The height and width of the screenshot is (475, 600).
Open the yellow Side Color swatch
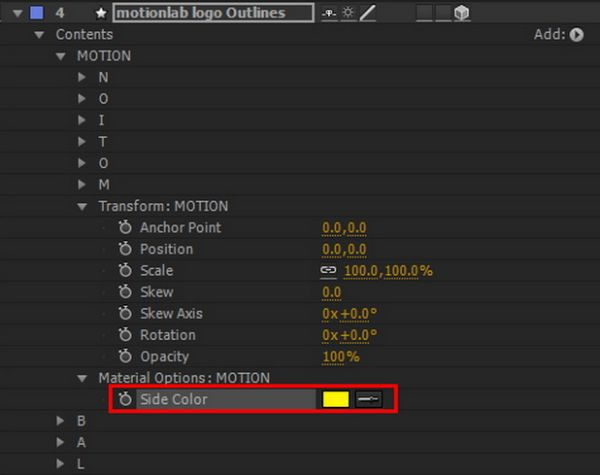pos(336,399)
